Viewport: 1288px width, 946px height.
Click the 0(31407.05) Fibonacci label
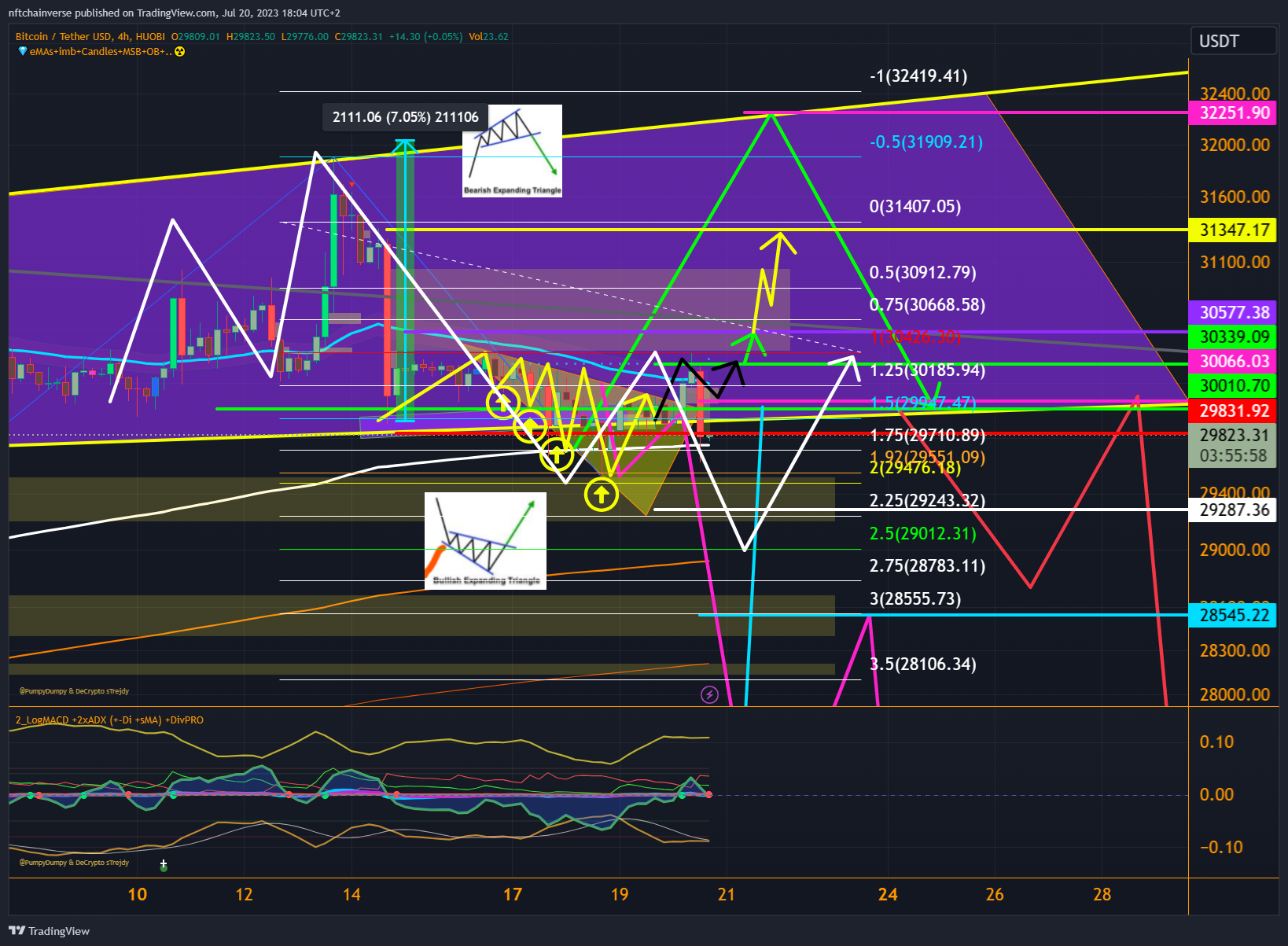coord(915,207)
